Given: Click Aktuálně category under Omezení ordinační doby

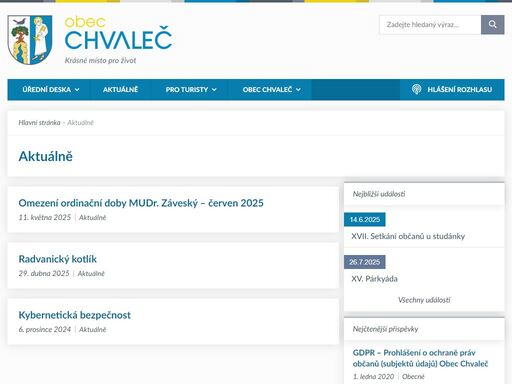Looking at the screenshot, I should tap(92, 217).
